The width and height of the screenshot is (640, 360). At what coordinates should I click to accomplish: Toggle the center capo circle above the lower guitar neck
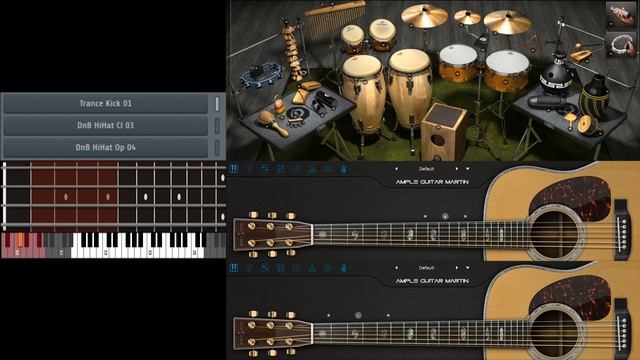point(358,316)
